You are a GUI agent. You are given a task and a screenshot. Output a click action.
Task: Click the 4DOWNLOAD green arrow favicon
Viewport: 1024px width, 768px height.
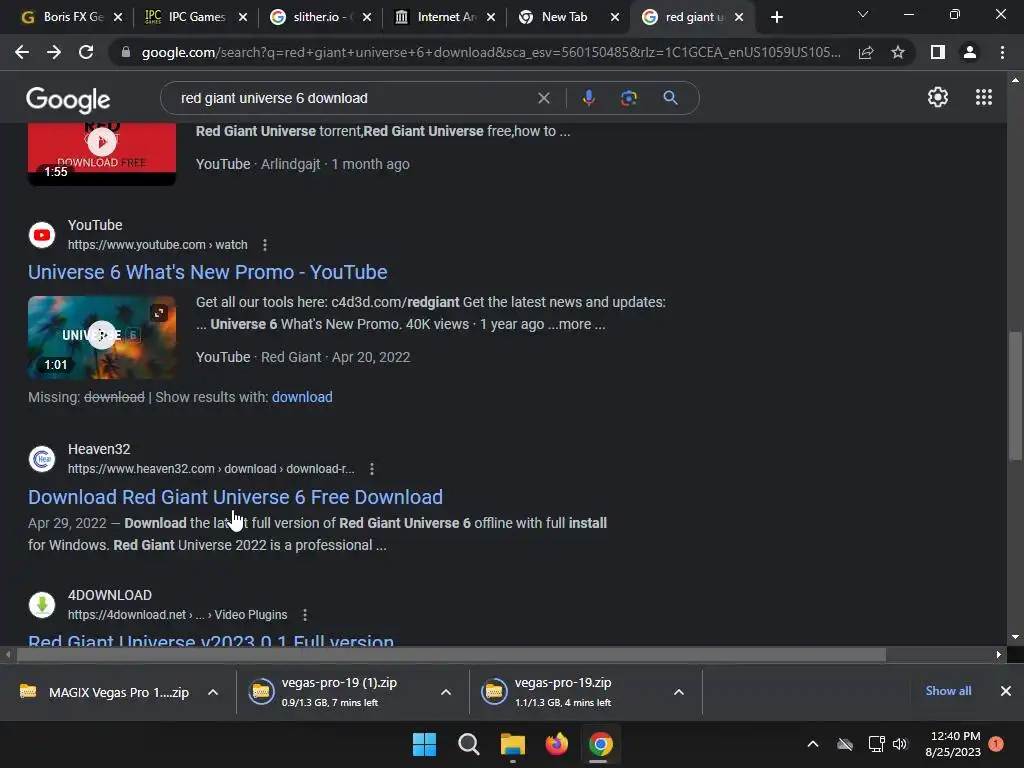click(42, 605)
